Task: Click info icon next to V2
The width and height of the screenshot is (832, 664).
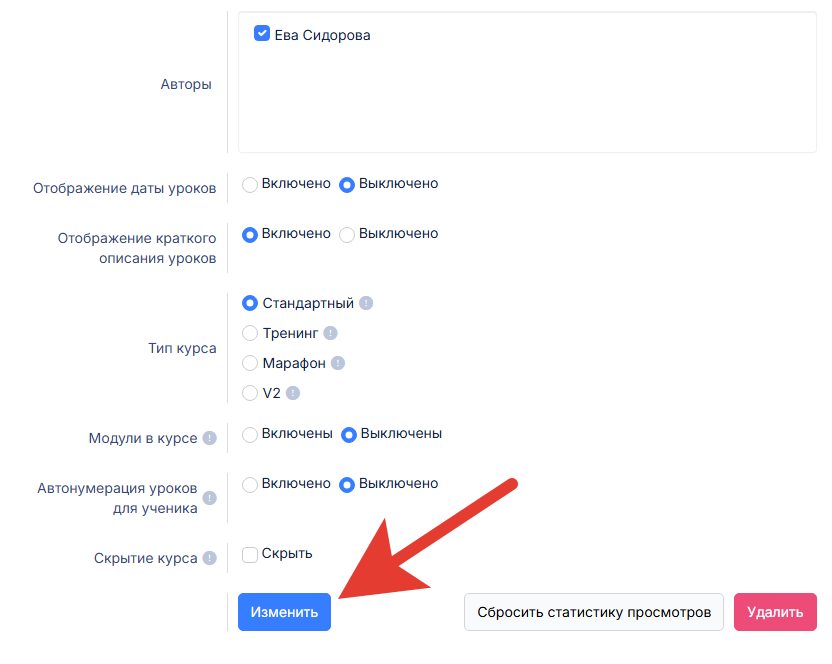Action: [x=293, y=393]
